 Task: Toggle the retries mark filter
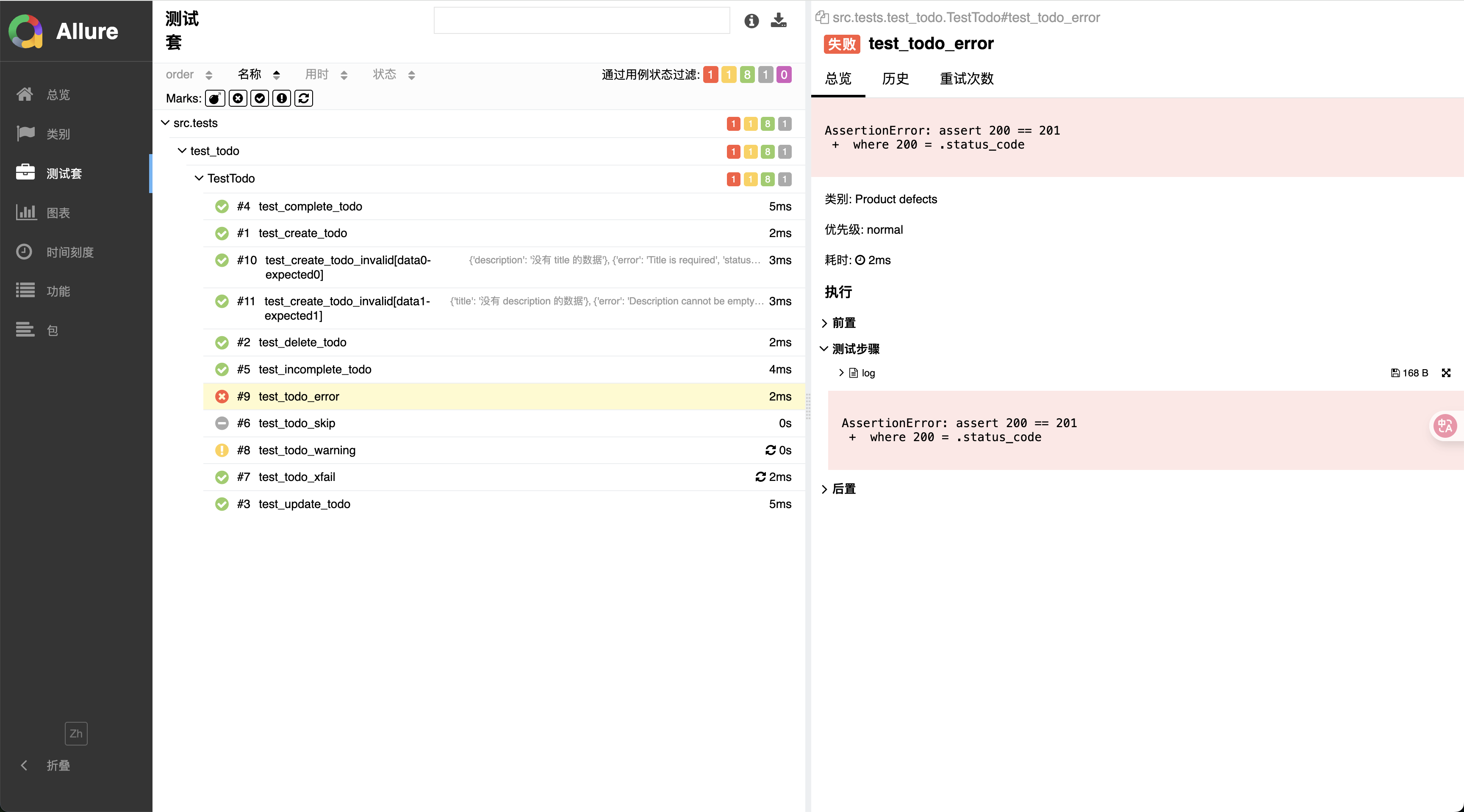[x=303, y=98]
